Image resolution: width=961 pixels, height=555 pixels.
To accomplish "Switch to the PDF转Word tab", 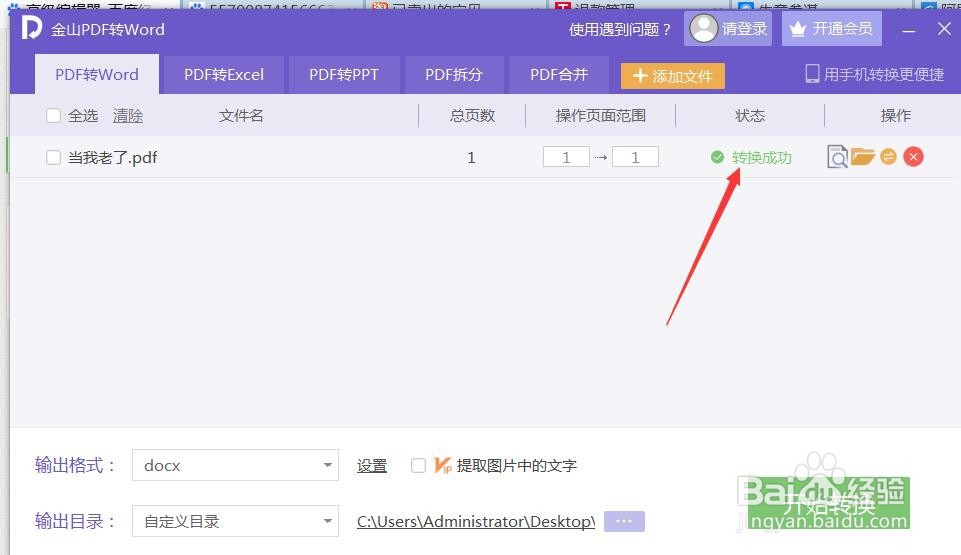I will (x=97, y=74).
